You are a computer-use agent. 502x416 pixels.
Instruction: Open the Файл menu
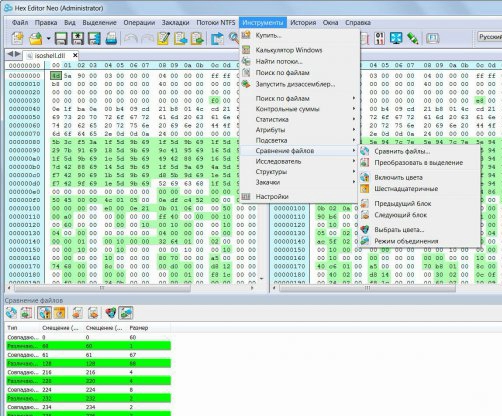(x=20, y=23)
